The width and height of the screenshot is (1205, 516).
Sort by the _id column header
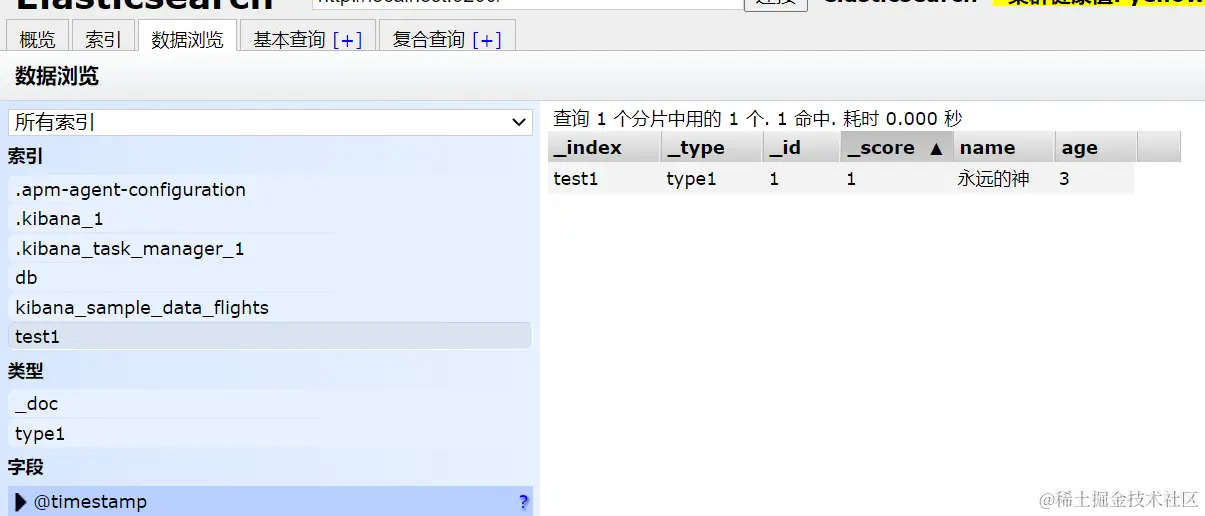(802, 147)
